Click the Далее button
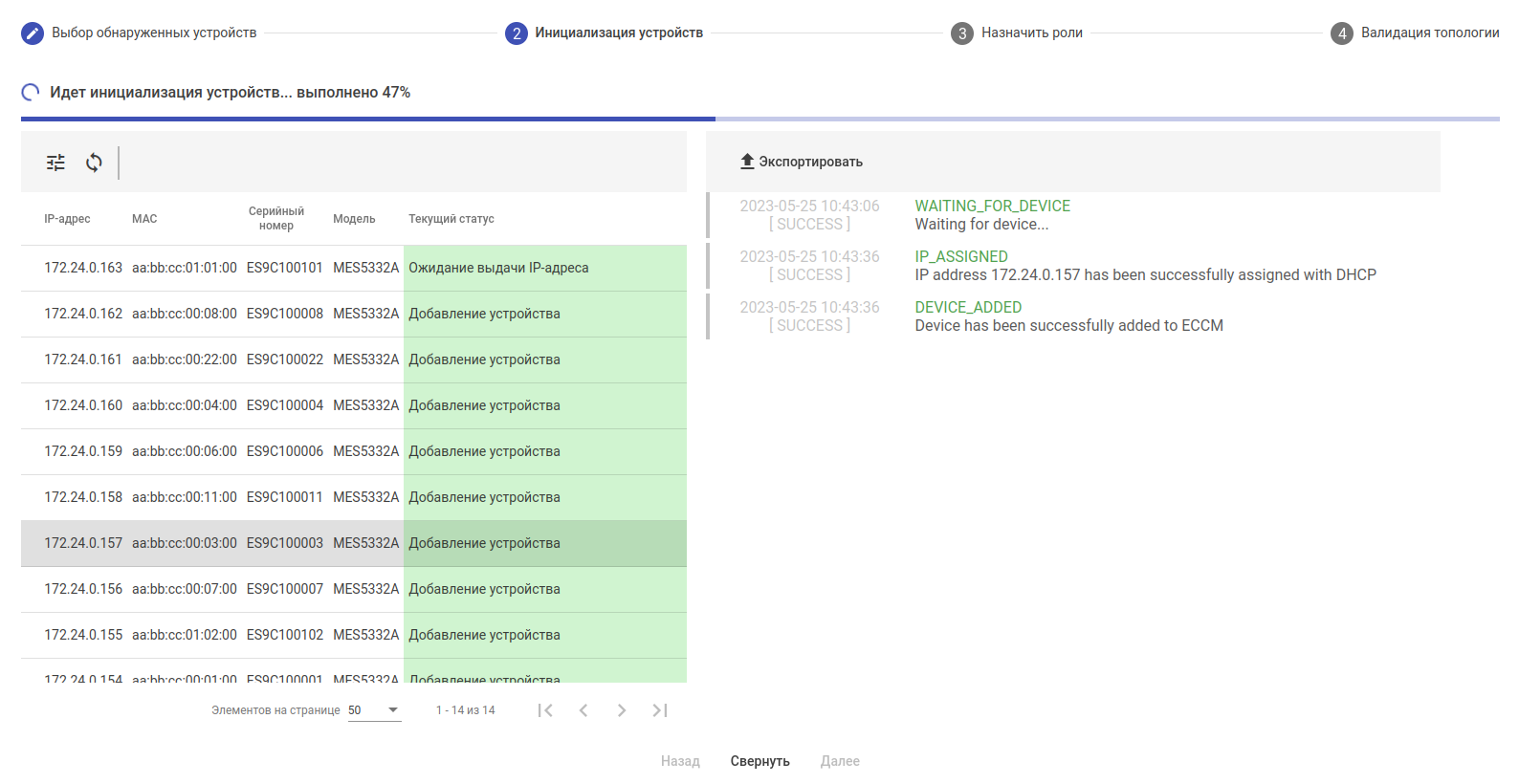The width and height of the screenshot is (1519, 784). (840, 761)
